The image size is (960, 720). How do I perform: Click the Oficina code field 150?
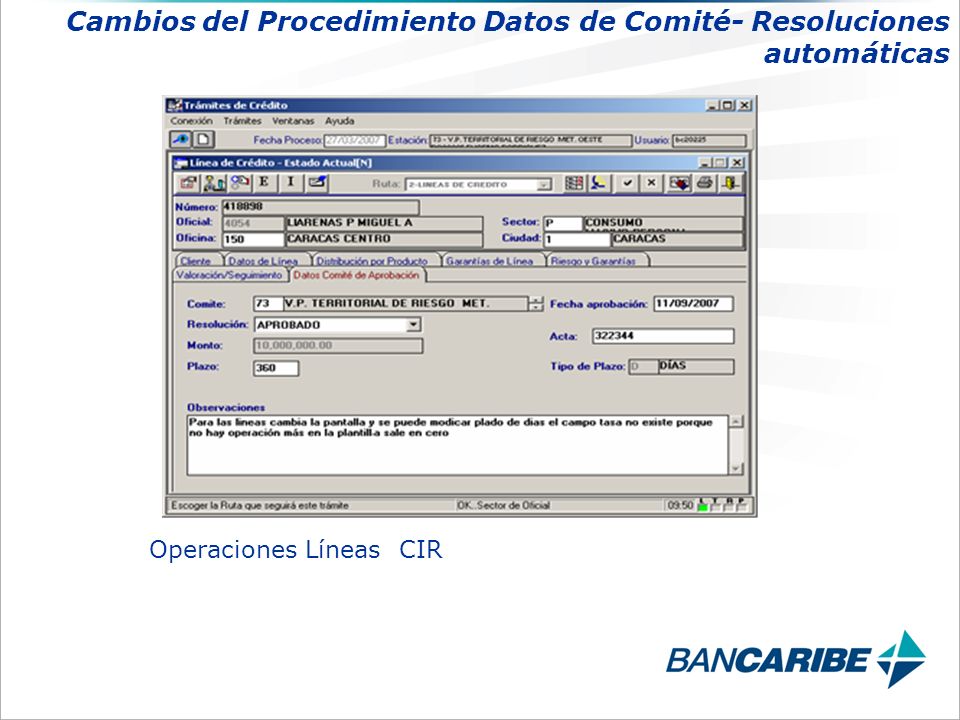pyautogui.click(x=253, y=239)
